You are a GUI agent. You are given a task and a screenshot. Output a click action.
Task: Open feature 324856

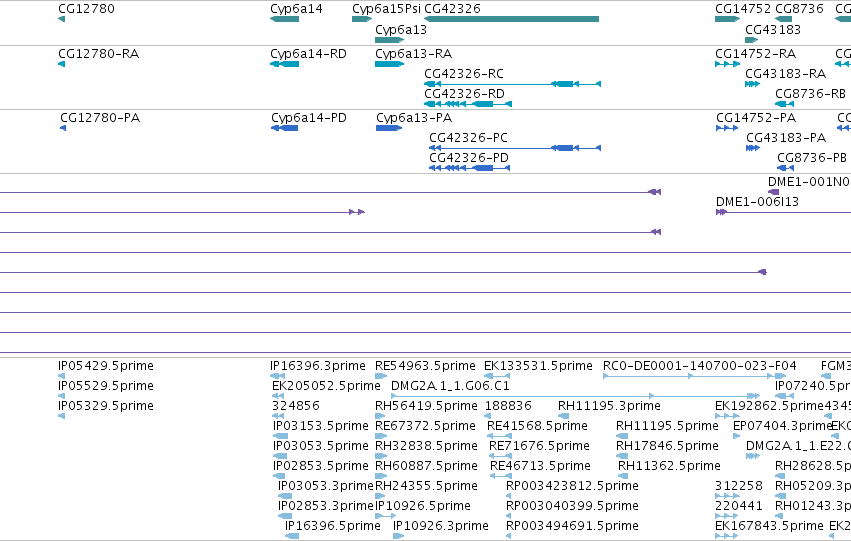(x=296, y=406)
